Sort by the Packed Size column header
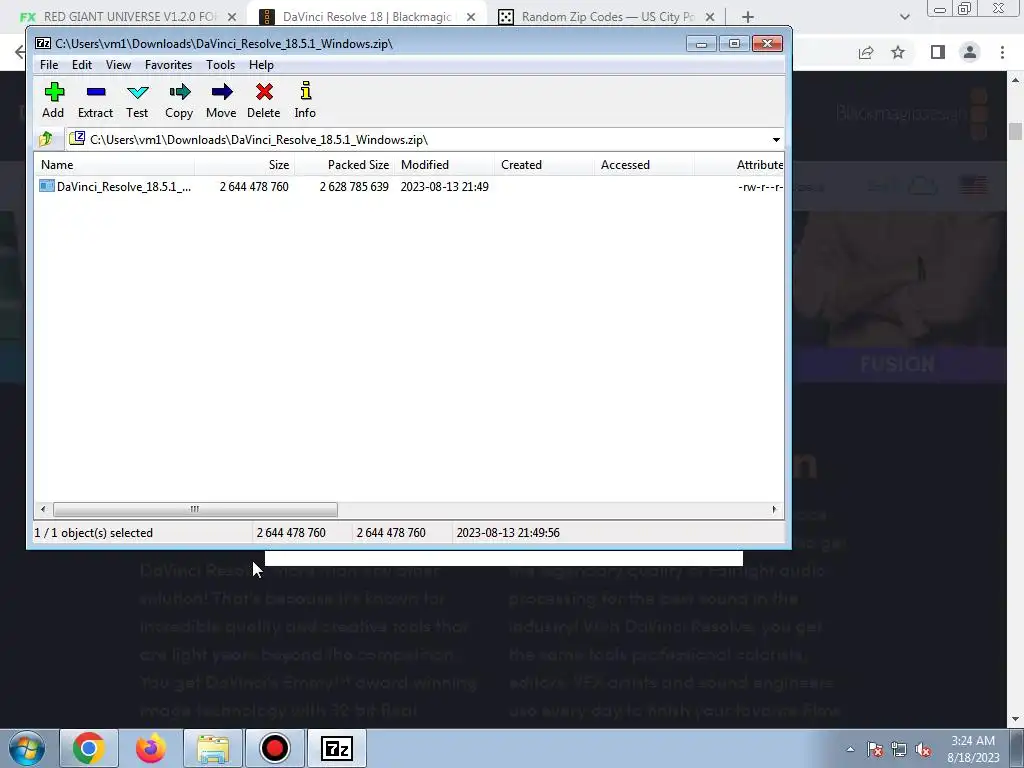This screenshot has width=1024, height=768. pos(344,165)
